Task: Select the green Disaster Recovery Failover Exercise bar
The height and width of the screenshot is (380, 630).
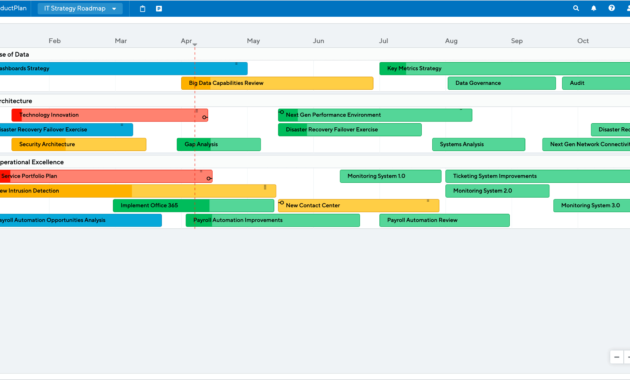Action: pyautogui.click(x=350, y=130)
